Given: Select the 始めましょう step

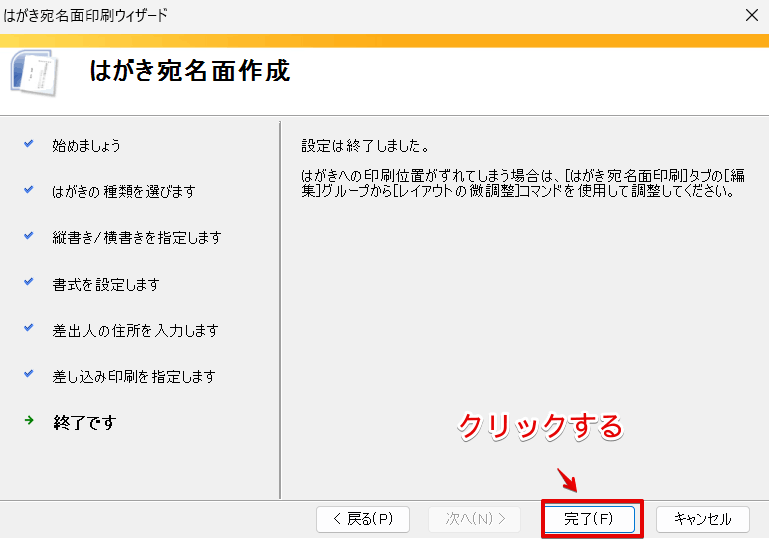Looking at the screenshot, I should [x=86, y=146].
